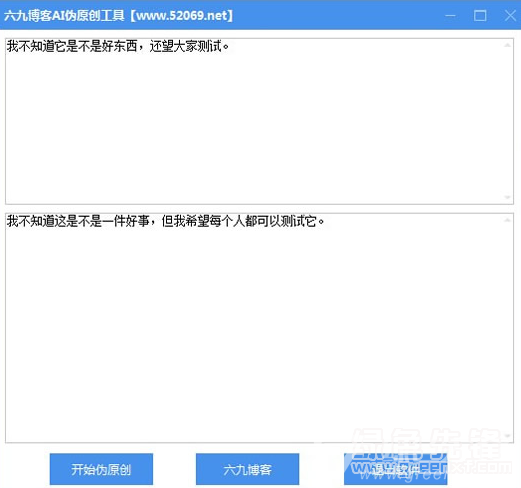Click the 开始伪原创 button
Viewport: 521px width, 488px height.
tap(101, 469)
